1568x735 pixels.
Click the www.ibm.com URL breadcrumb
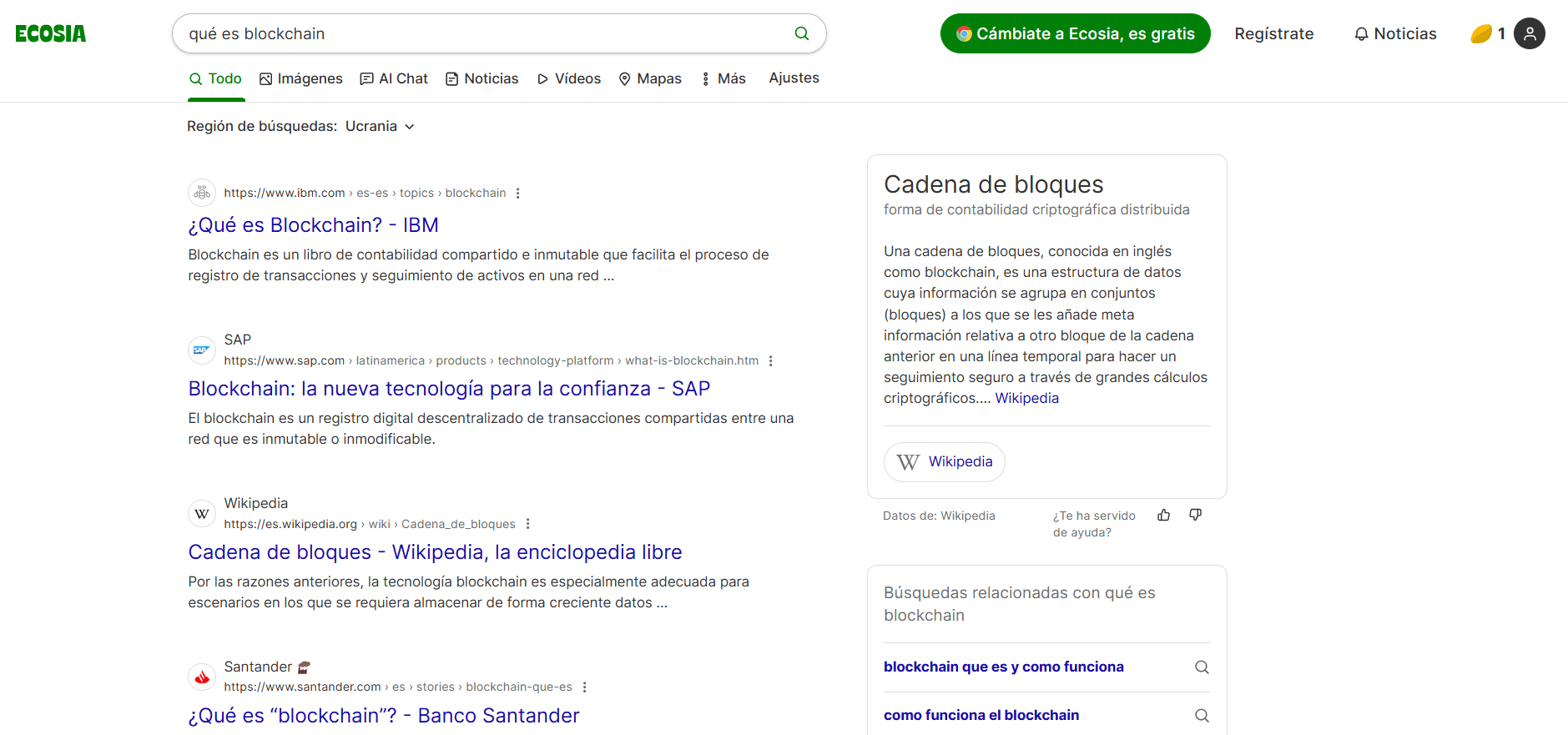click(x=365, y=193)
